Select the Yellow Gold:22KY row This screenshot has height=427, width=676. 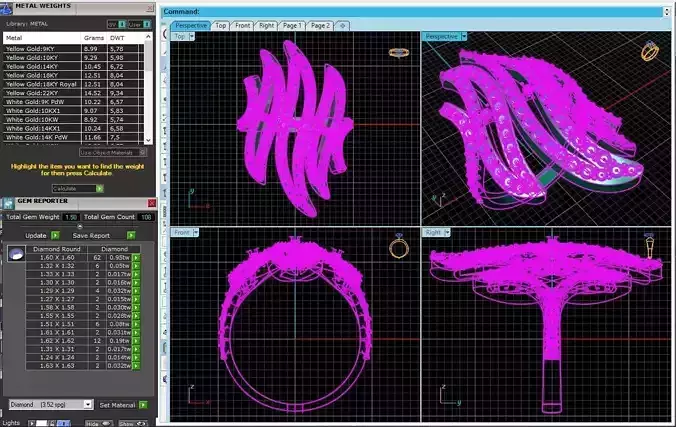pos(74,93)
